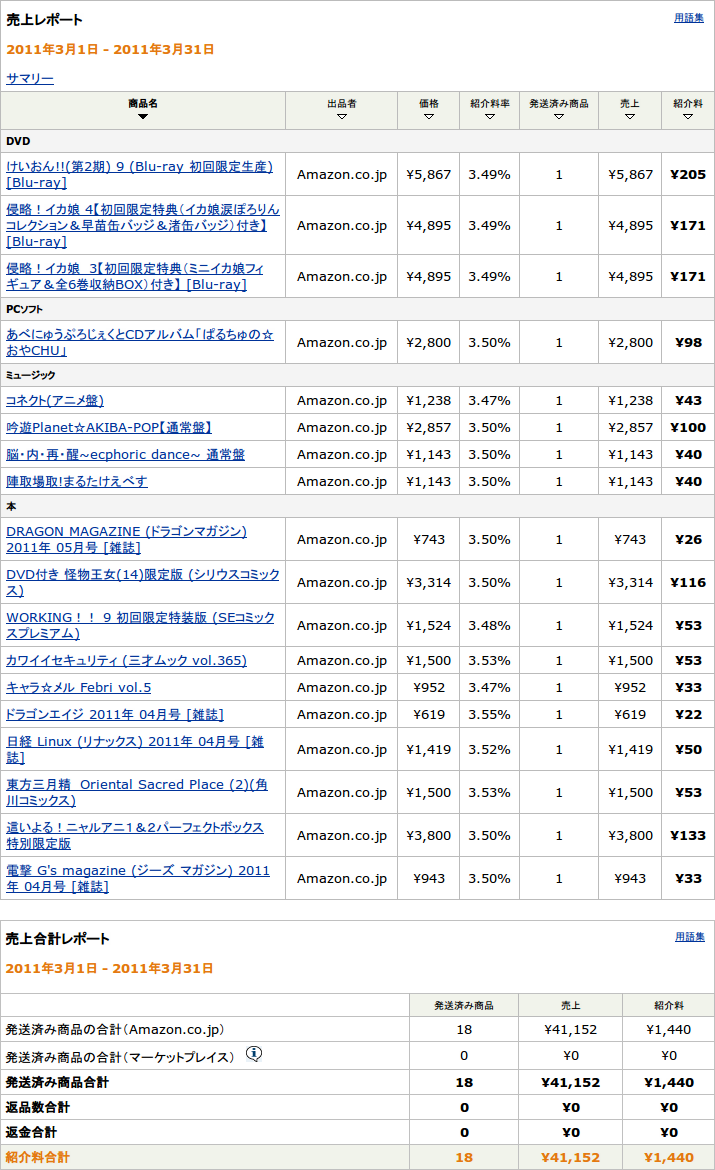Open DRAGON MAGAZINE 2011年 05月号 link
This screenshot has height=1170, width=715.
[126, 531]
